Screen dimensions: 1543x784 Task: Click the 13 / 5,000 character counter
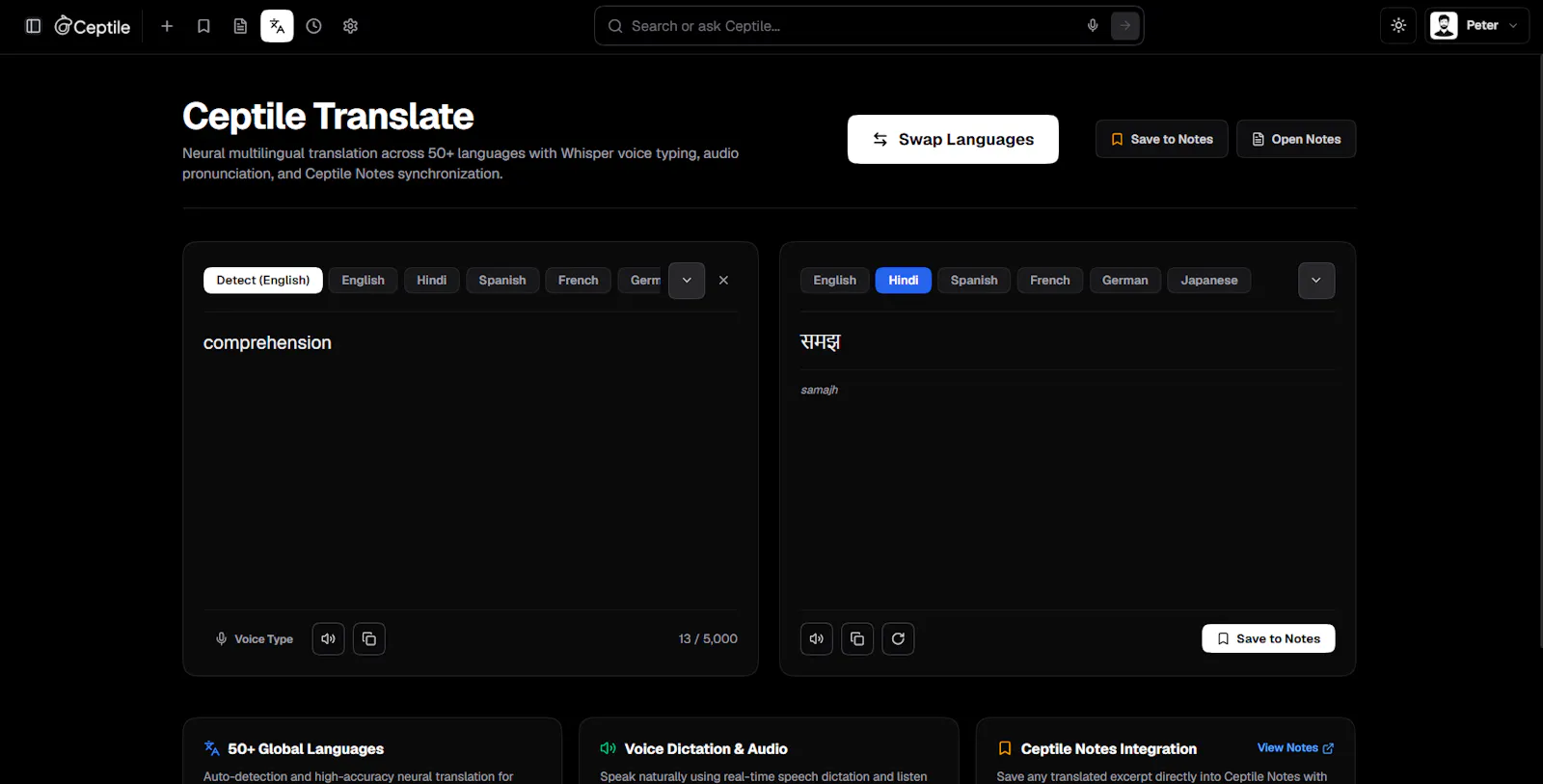708,638
